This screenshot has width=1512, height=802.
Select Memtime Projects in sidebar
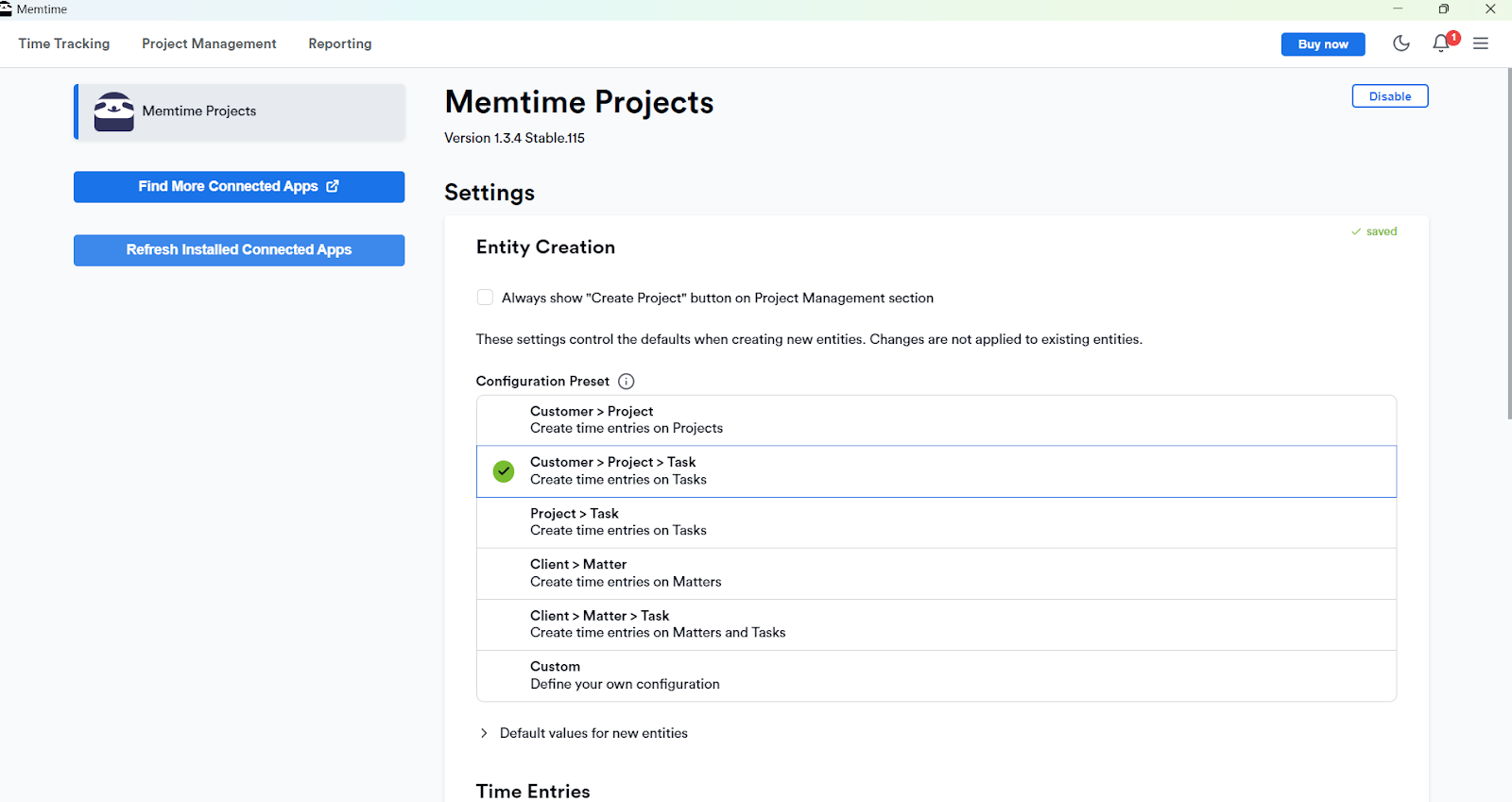tap(240, 111)
